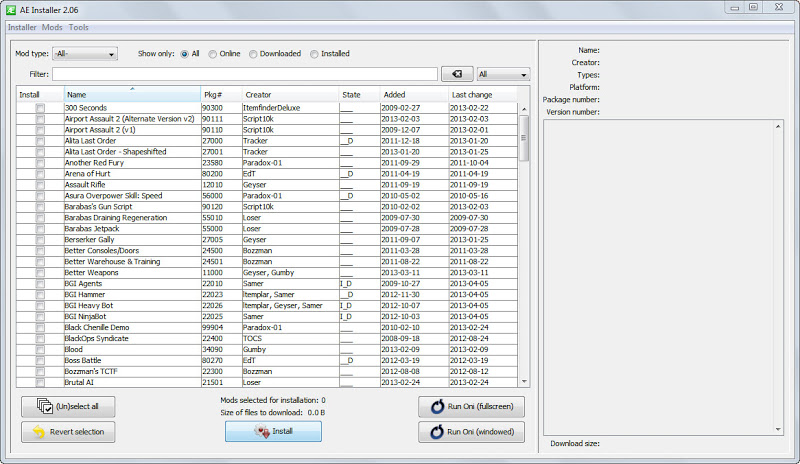Screen dimensions: 800x464
Task: Open the Installer menu
Action: [x=22, y=27]
